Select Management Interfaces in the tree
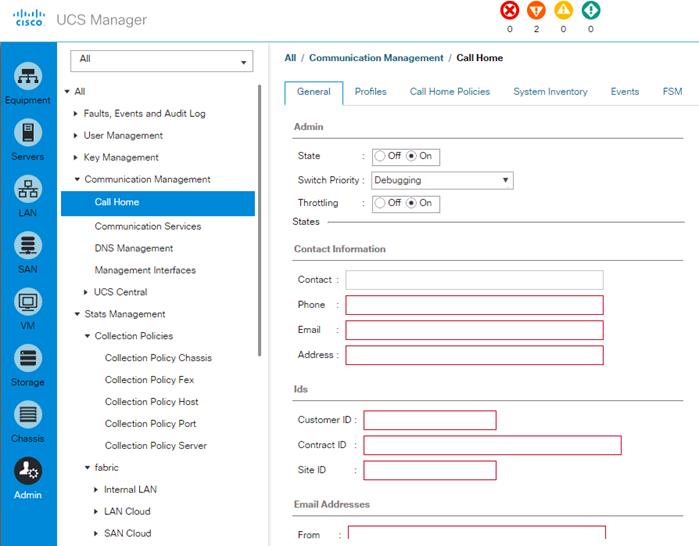 pyautogui.click(x=145, y=270)
